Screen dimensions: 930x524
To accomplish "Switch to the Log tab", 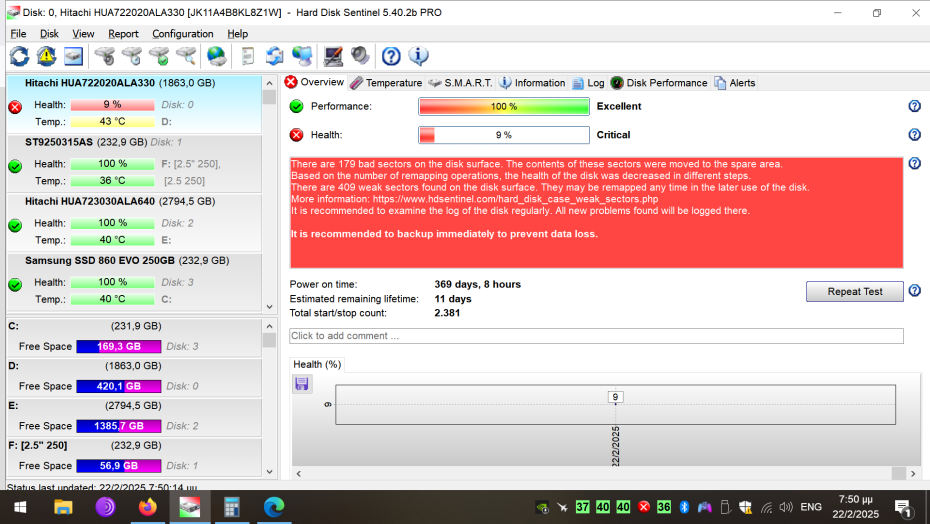I will [588, 83].
